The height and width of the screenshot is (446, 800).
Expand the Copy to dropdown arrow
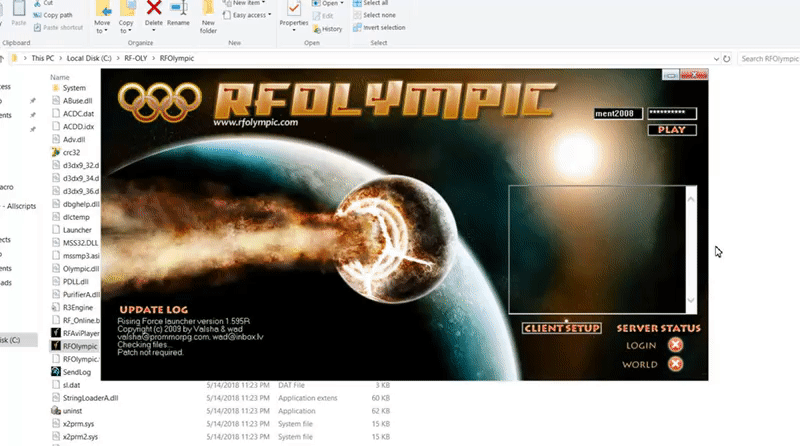pos(129,31)
